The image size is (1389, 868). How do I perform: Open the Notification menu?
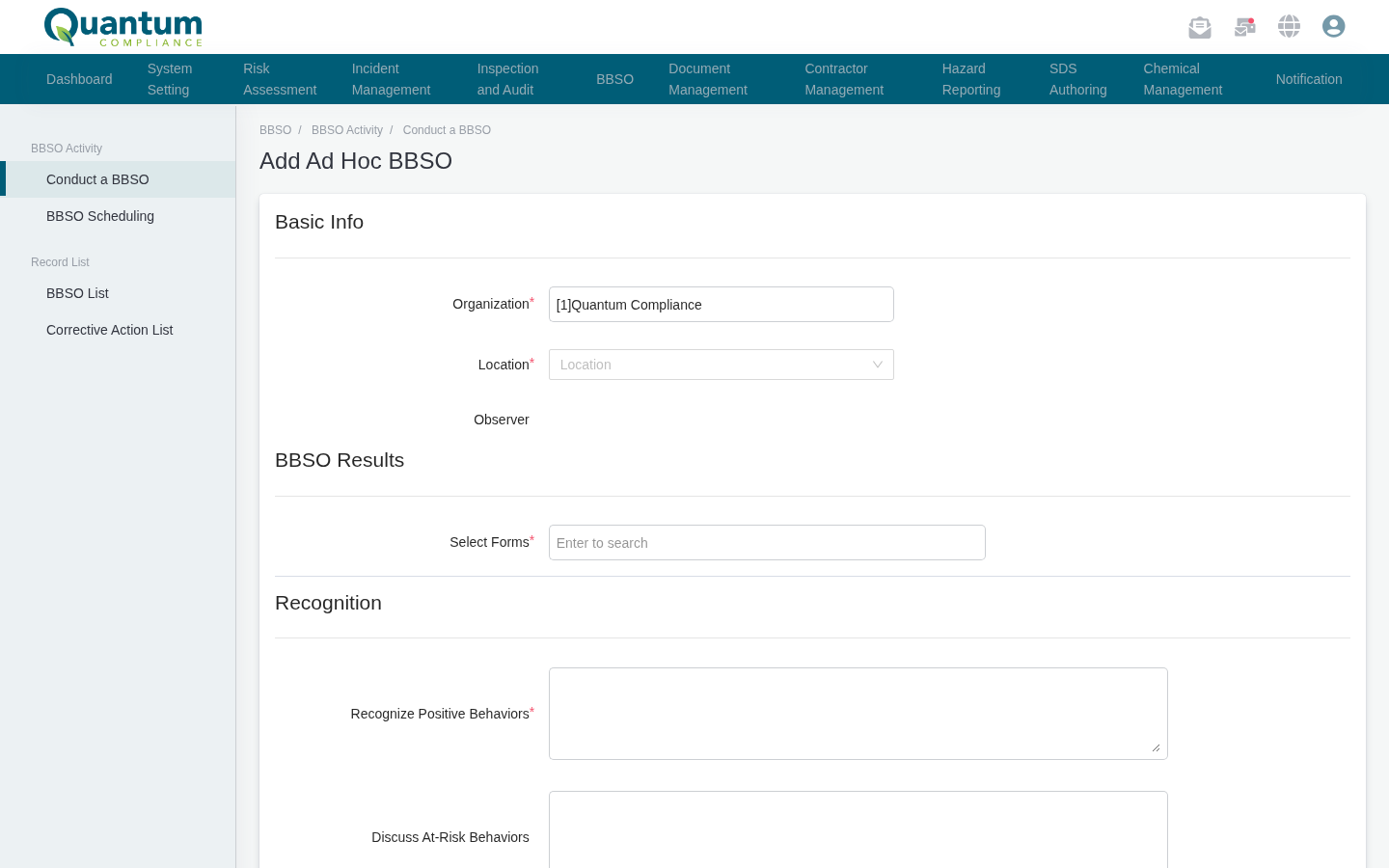click(x=1309, y=79)
